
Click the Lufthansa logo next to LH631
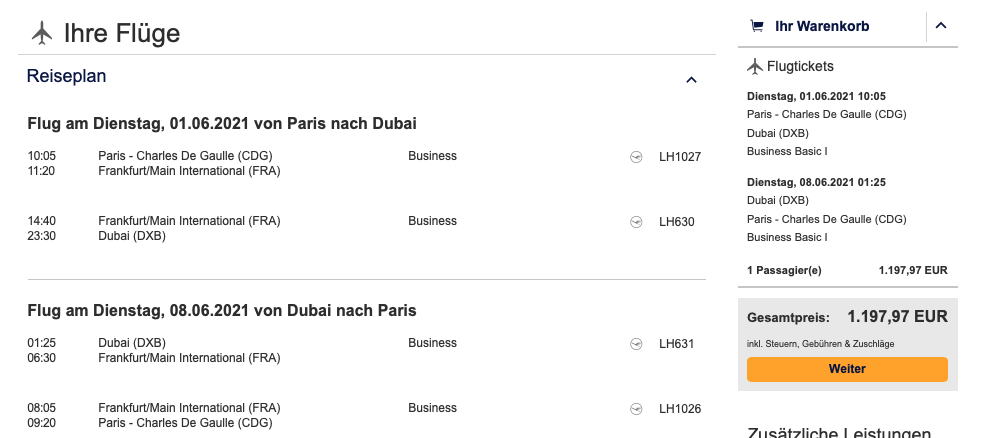[x=636, y=344]
